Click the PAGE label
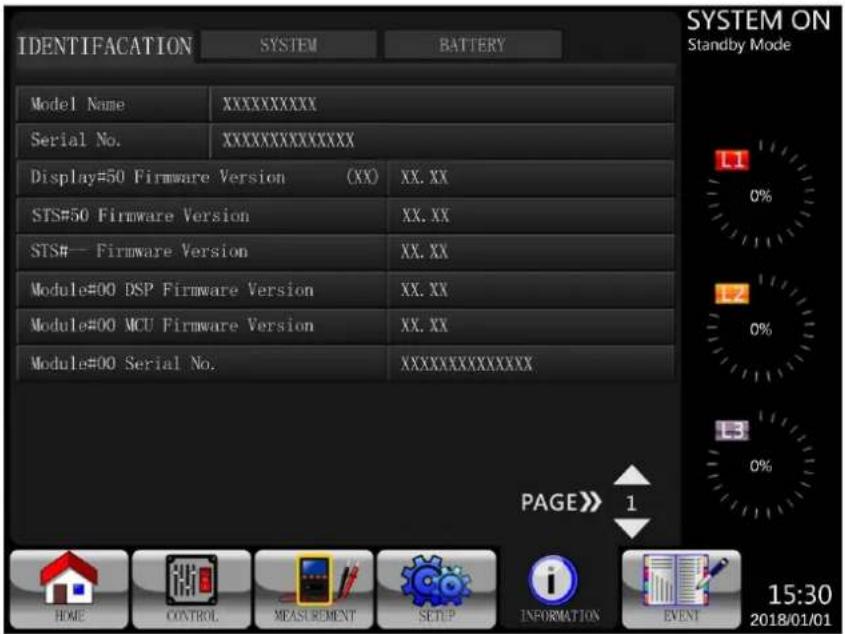 point(560,502)
